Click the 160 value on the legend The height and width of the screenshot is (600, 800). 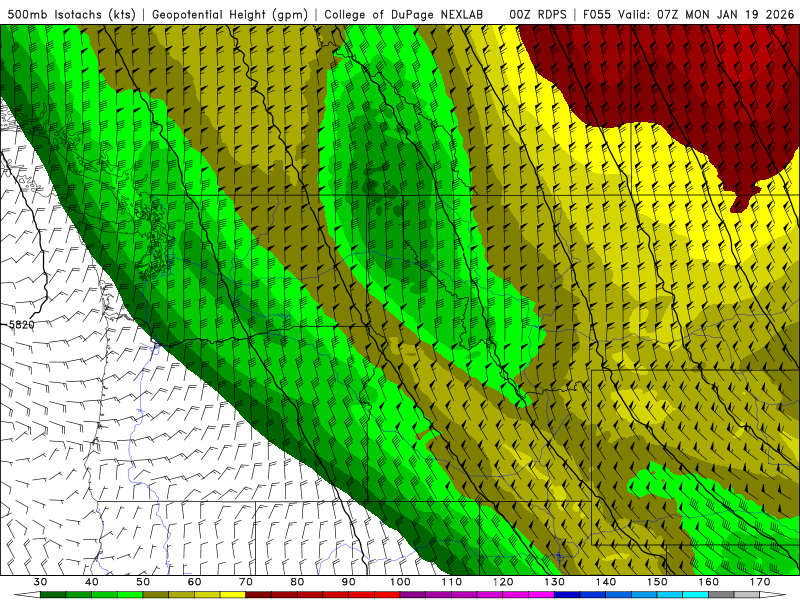click(x=709, y=582)
